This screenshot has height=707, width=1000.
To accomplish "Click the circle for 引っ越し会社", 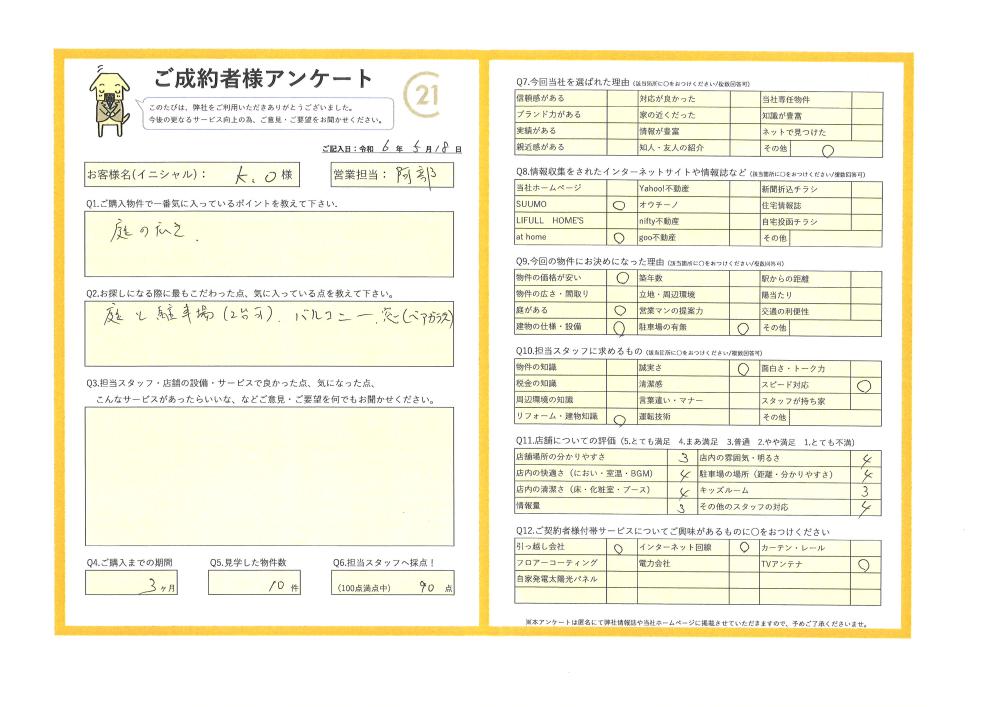I will (618, 548).
